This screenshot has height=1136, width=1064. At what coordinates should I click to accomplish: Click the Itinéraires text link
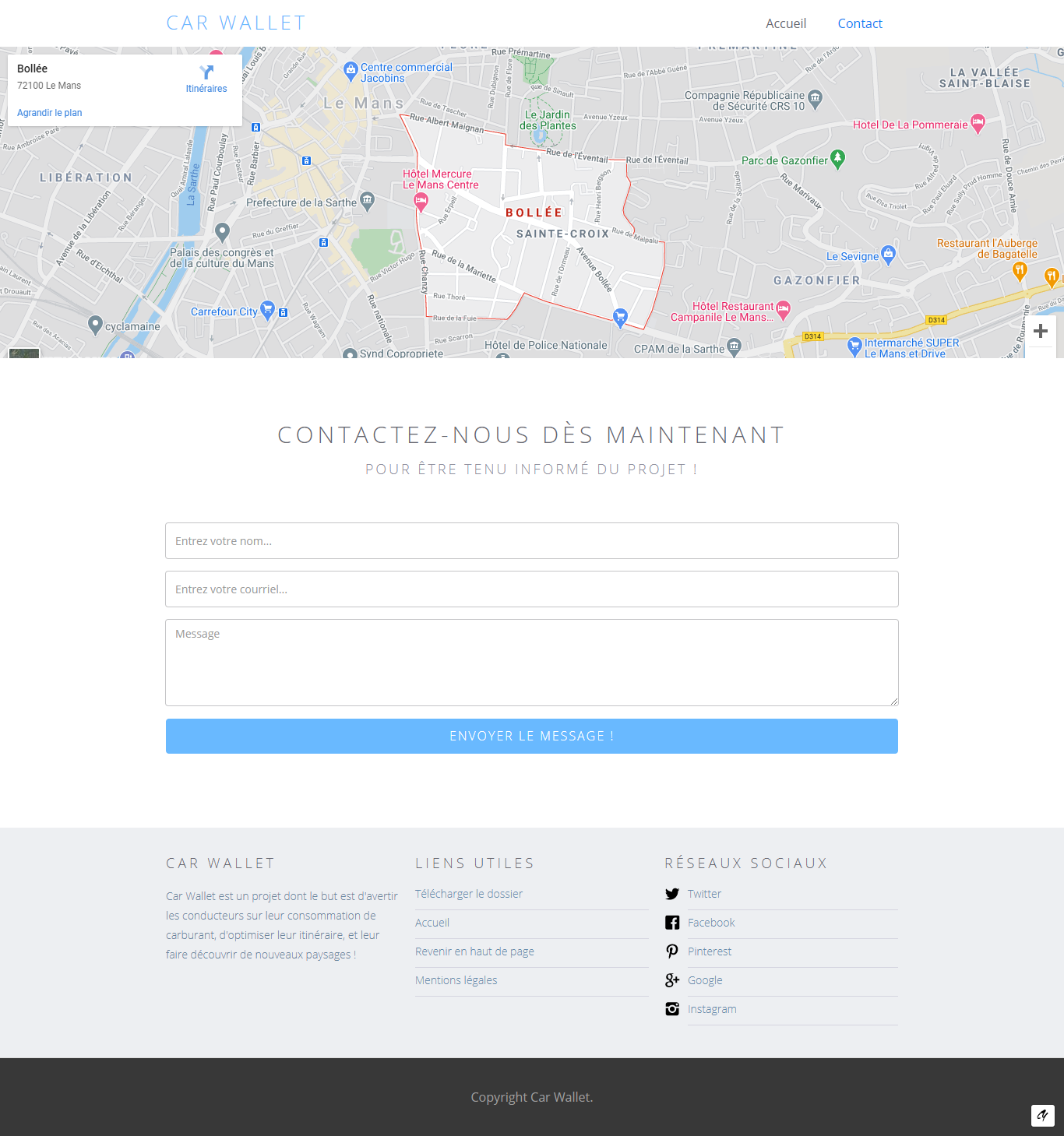pyautogui.click(x=206, y=89)
